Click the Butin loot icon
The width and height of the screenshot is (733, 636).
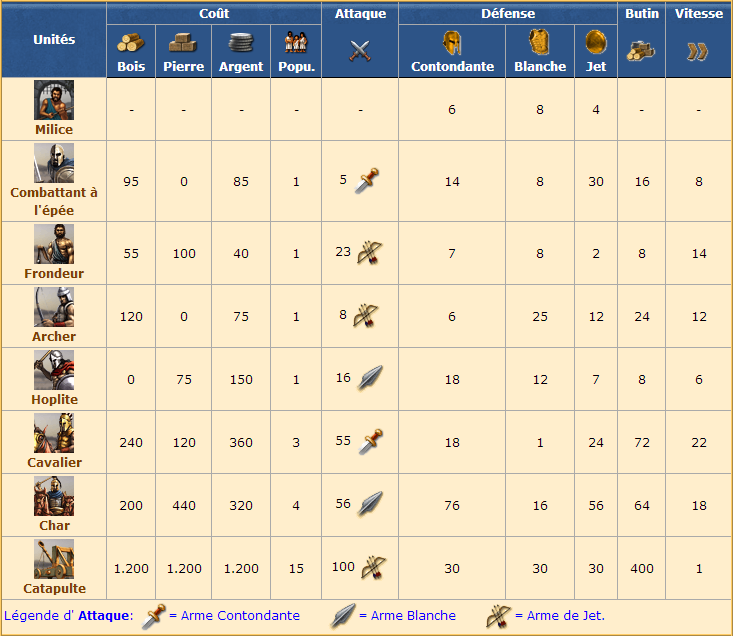[641, 52]
